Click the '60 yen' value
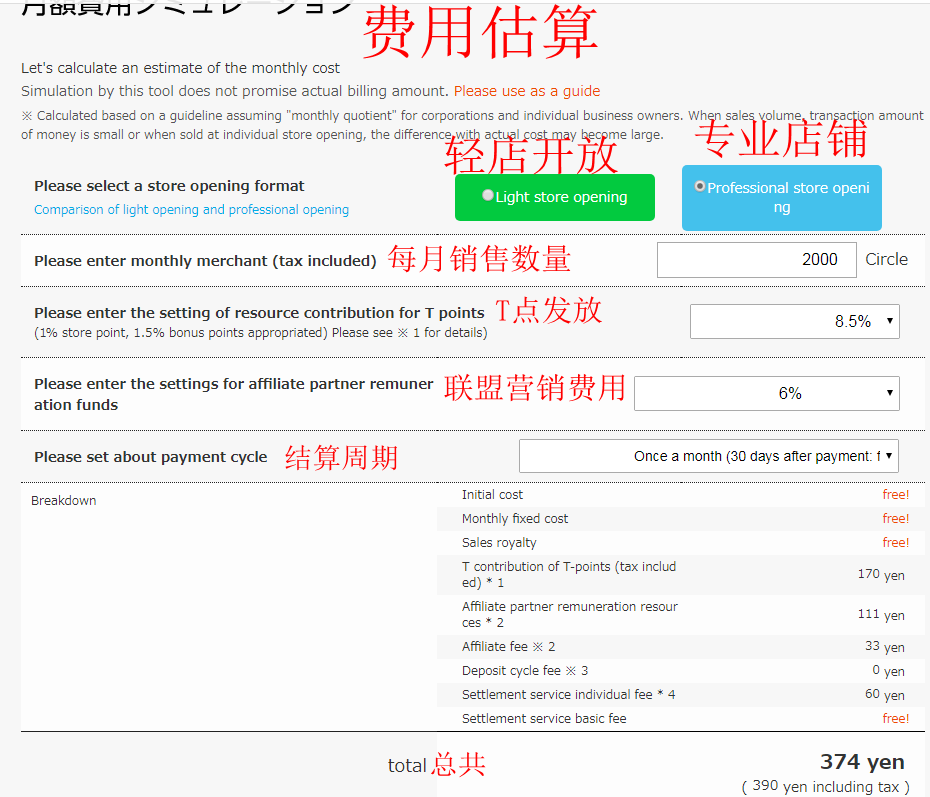This screenshot has height=797, width=930. click(884, 695)
